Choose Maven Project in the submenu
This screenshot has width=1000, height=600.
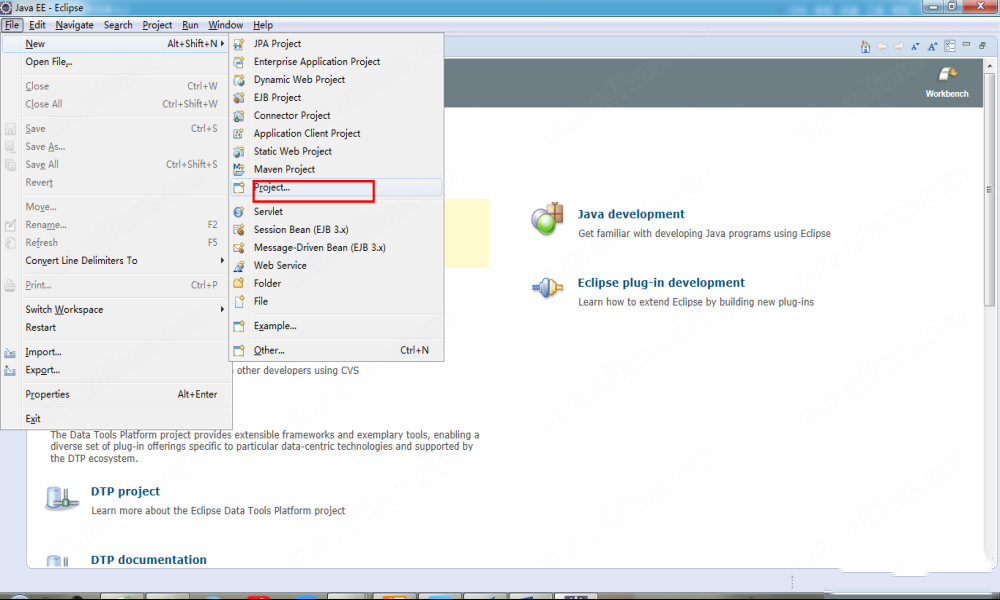click(284, 170)
